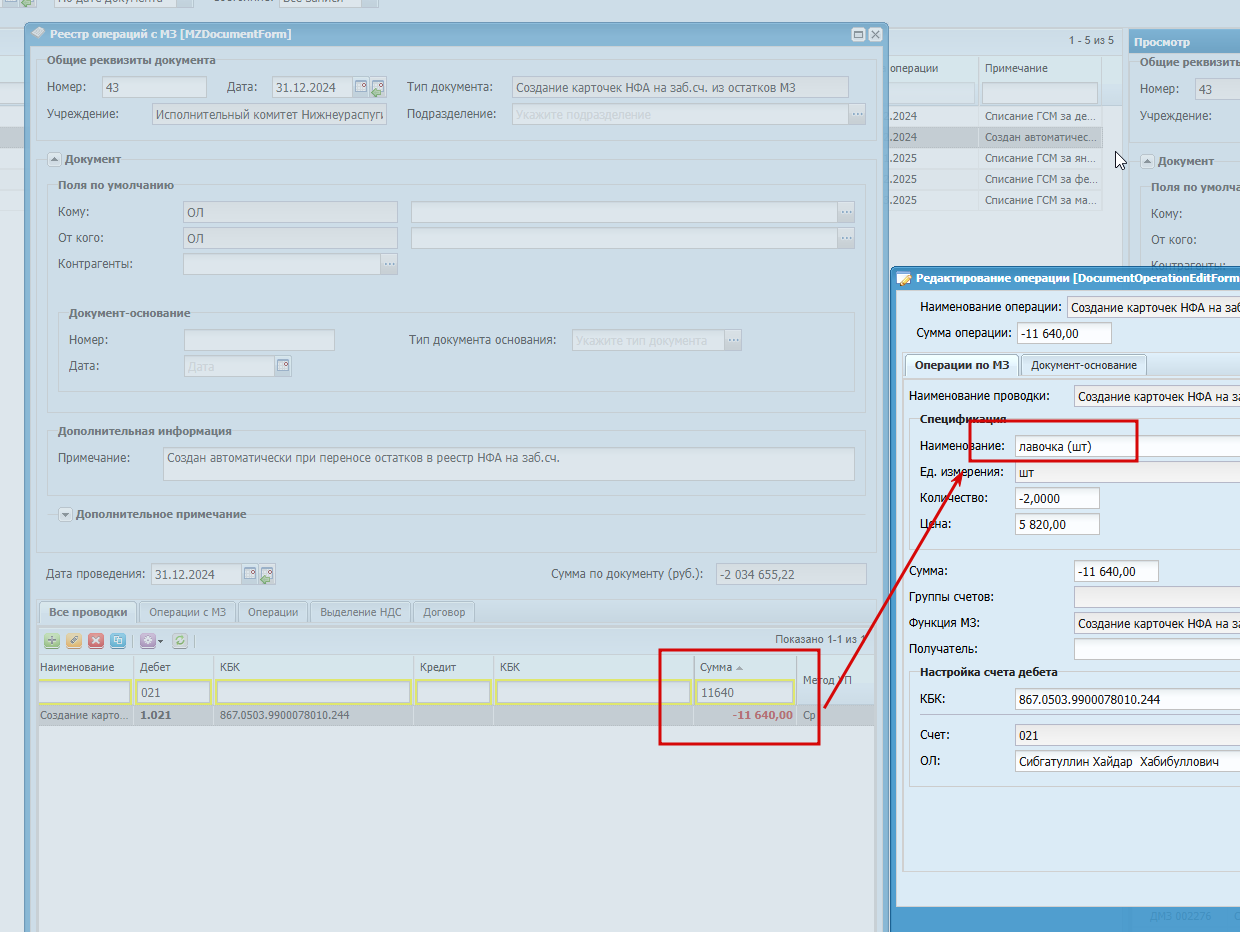Sort grid by the Сумма column header
This screenshot has width=1240, height=932.
click(x=744, y=667)
